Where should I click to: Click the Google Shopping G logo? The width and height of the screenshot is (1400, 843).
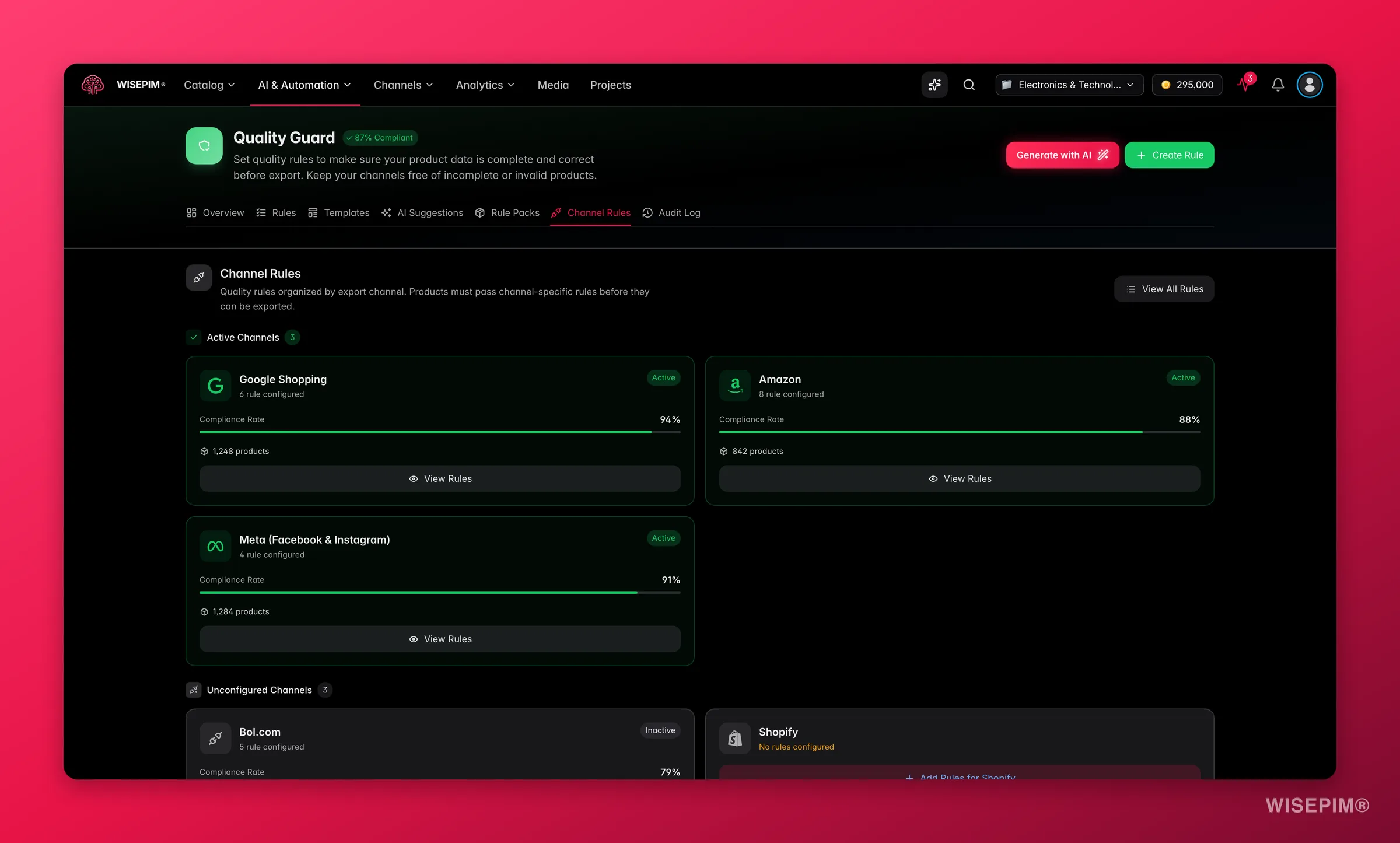click(x=215, y=386)
